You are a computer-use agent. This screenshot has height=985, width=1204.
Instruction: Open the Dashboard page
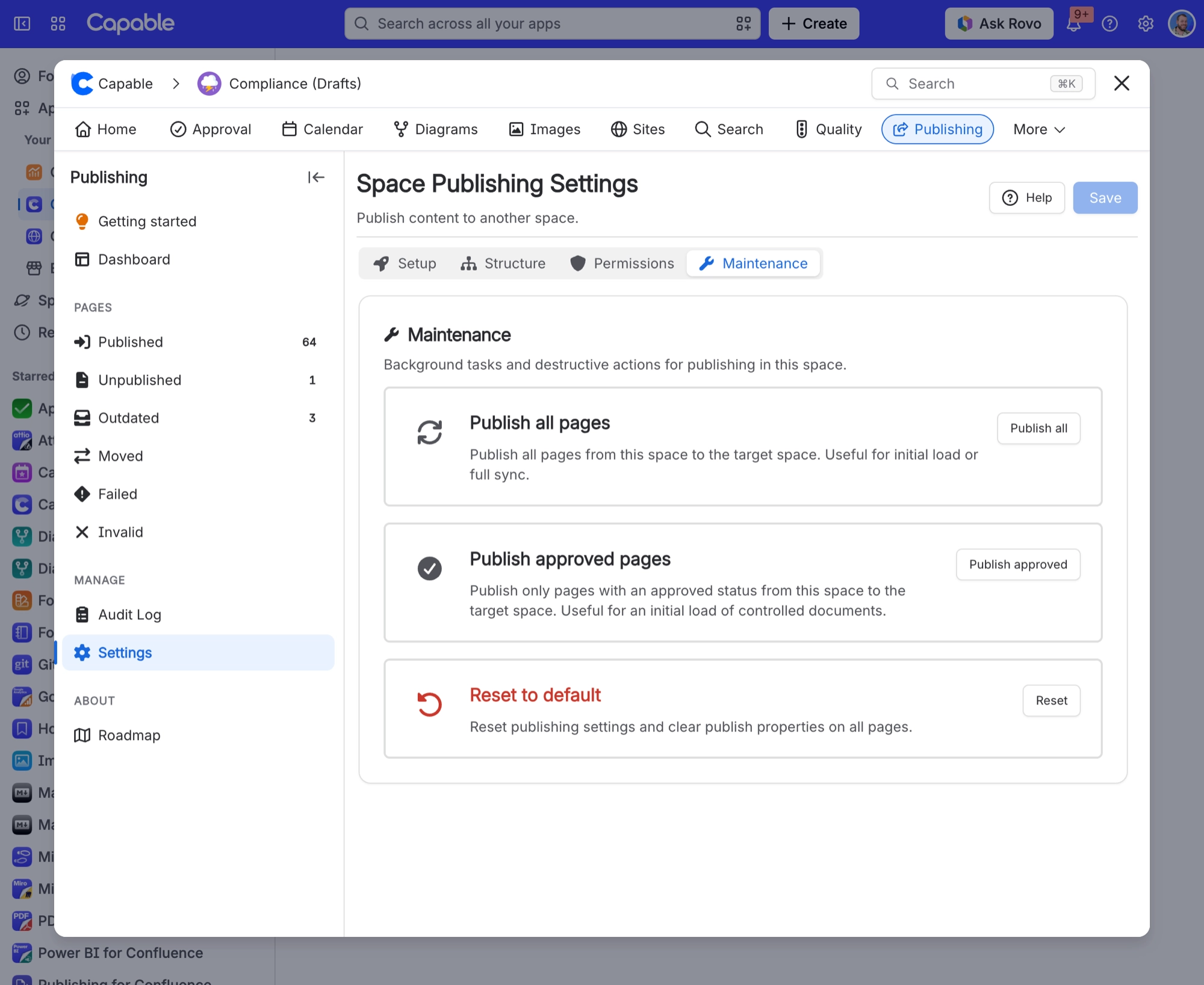click(198, 259)
